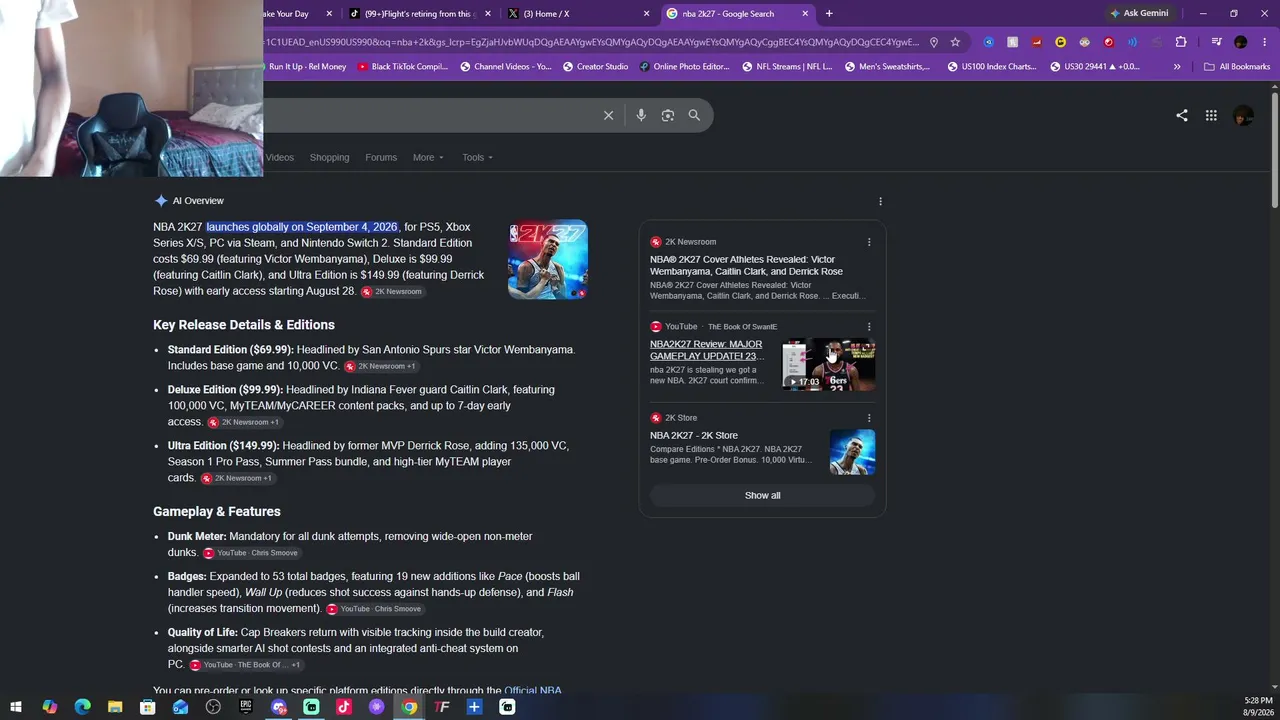Open Google Lens image search
1280x720 pixels.
point(668,115)
